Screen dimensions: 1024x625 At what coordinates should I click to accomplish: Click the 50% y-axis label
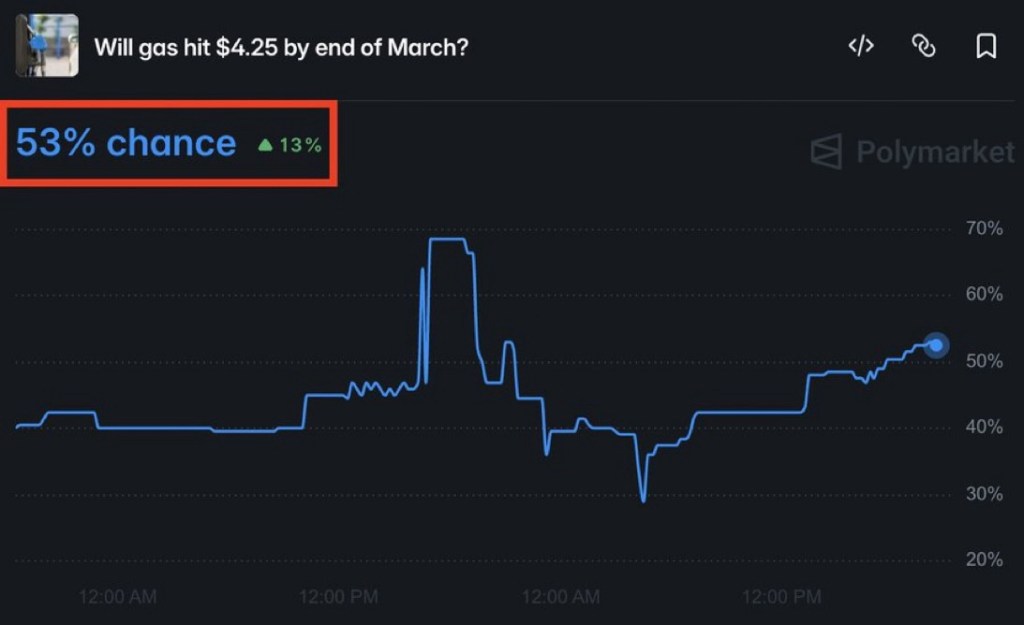984,360
